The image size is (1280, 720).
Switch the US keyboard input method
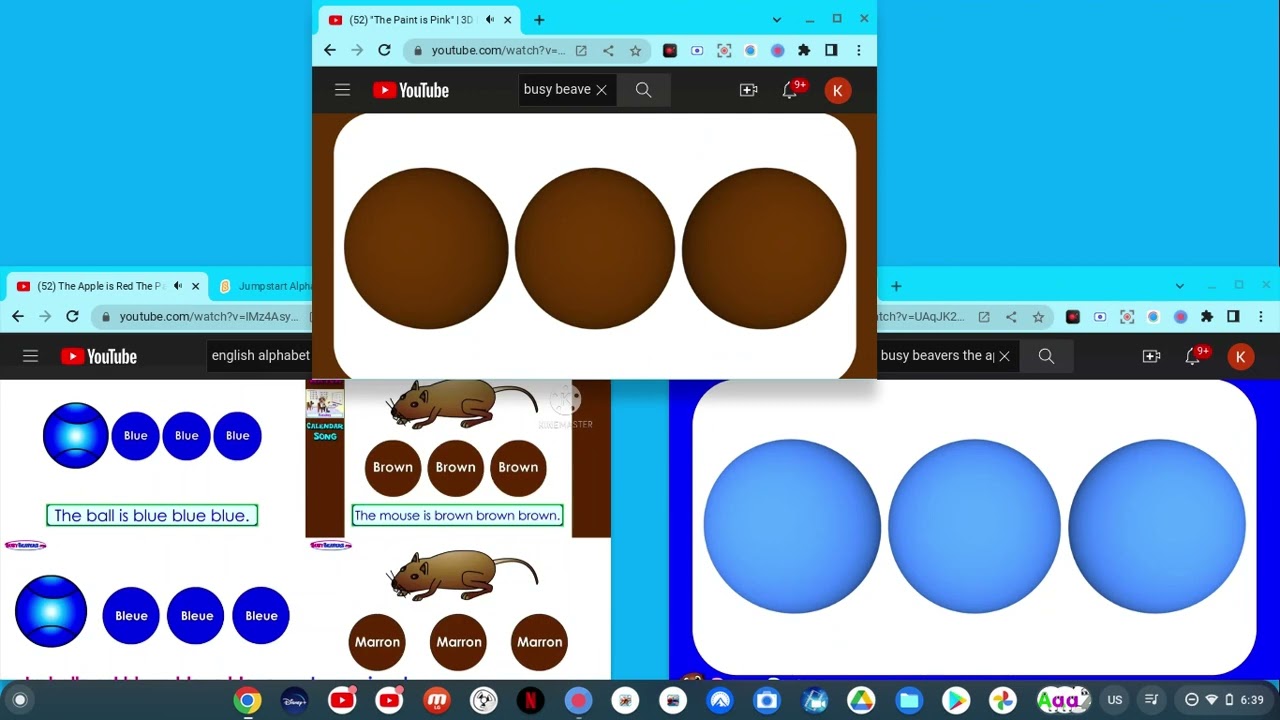point(1115,700)
